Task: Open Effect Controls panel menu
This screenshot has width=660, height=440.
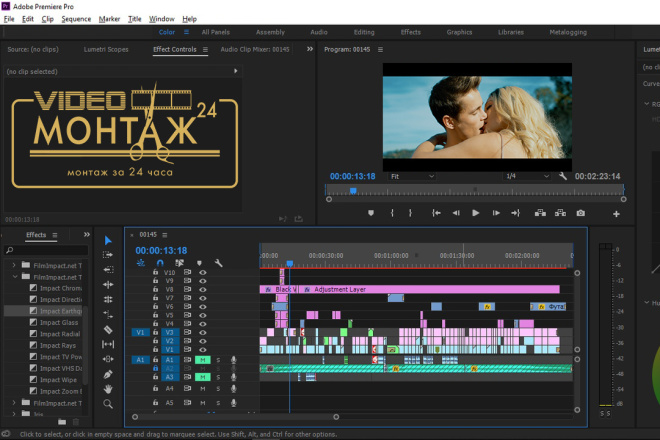Action: (x=205, y=50)
